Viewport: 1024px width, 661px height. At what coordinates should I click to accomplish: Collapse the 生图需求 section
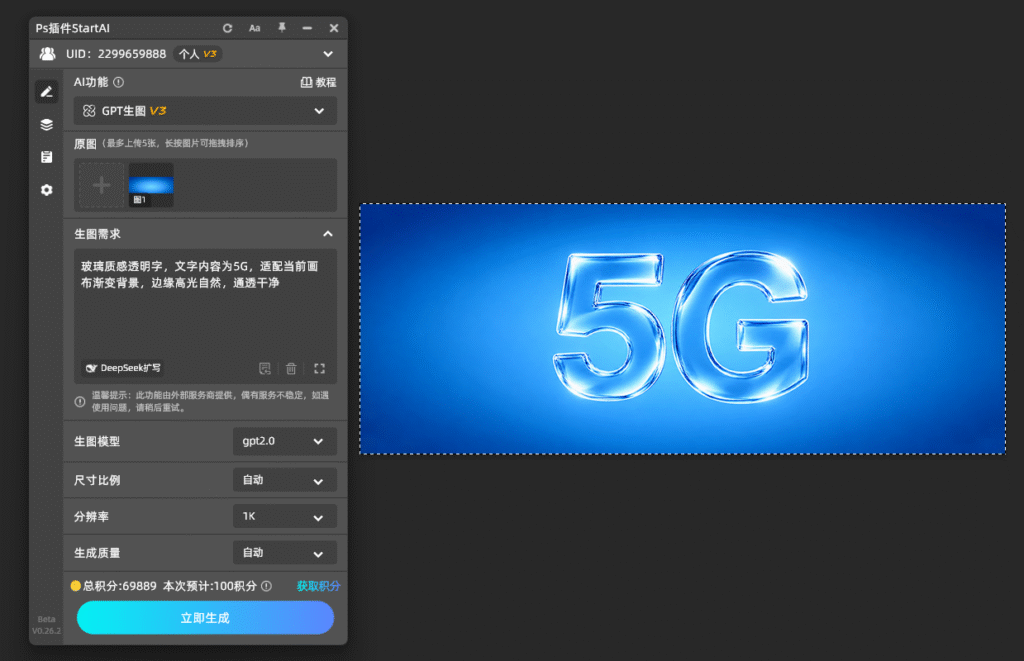328,234
